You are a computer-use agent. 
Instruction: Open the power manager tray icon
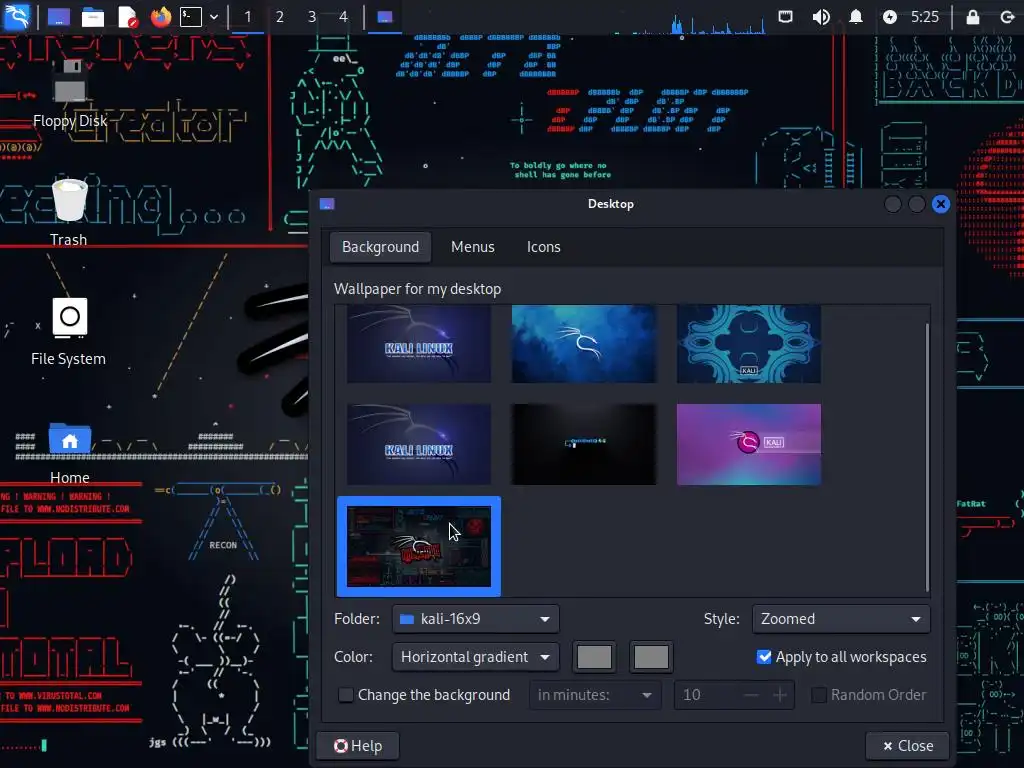click(x=890, y=17)
